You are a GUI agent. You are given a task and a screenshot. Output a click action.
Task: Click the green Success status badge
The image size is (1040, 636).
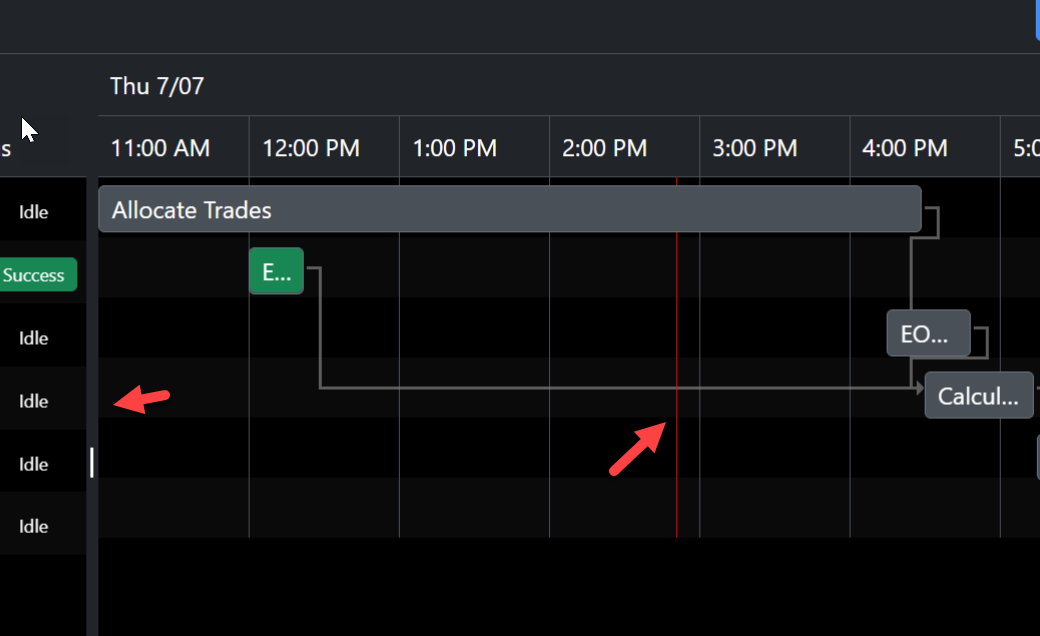click(x=36, y=275)
